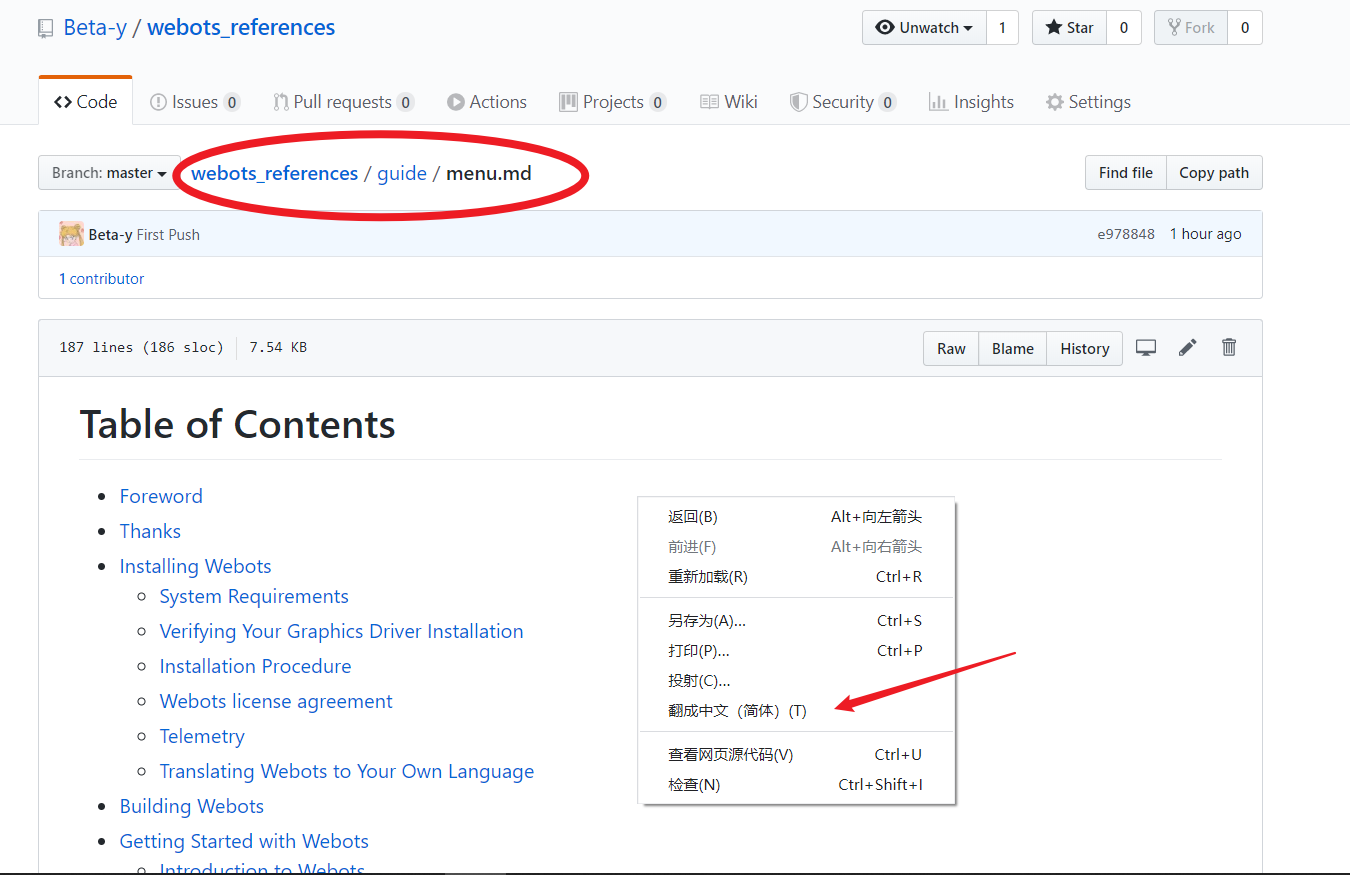Go to the guide folder breadcrumb

click(x=402, y=173)
